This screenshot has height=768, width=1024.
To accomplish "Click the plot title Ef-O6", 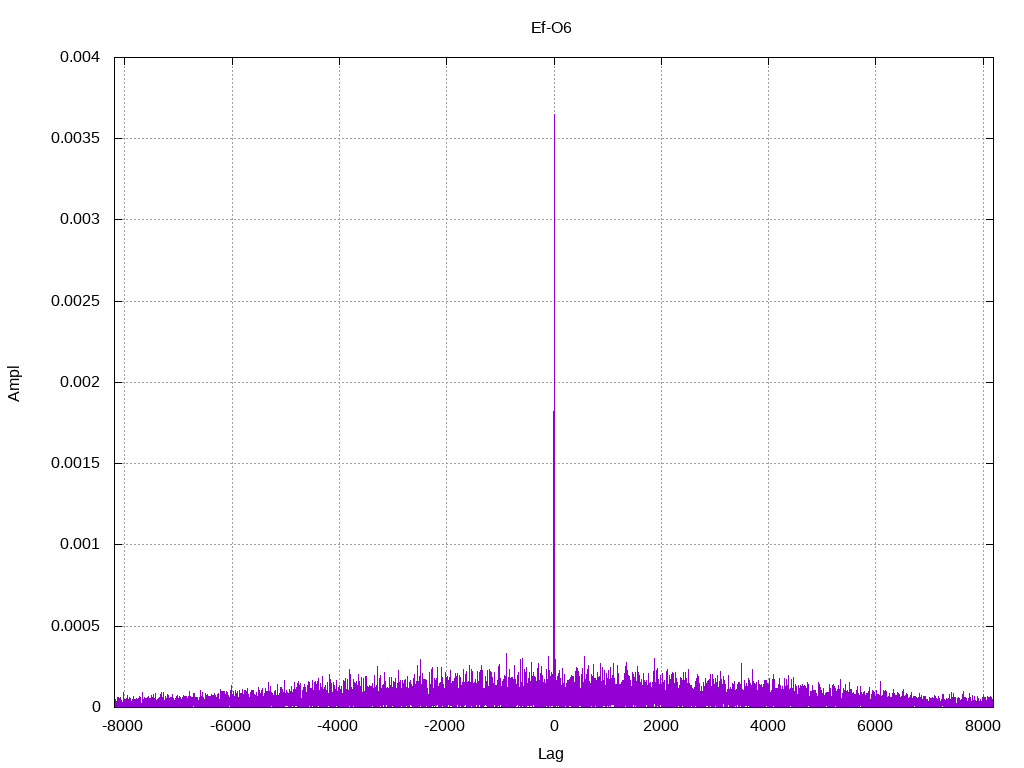I will (551, 28).
